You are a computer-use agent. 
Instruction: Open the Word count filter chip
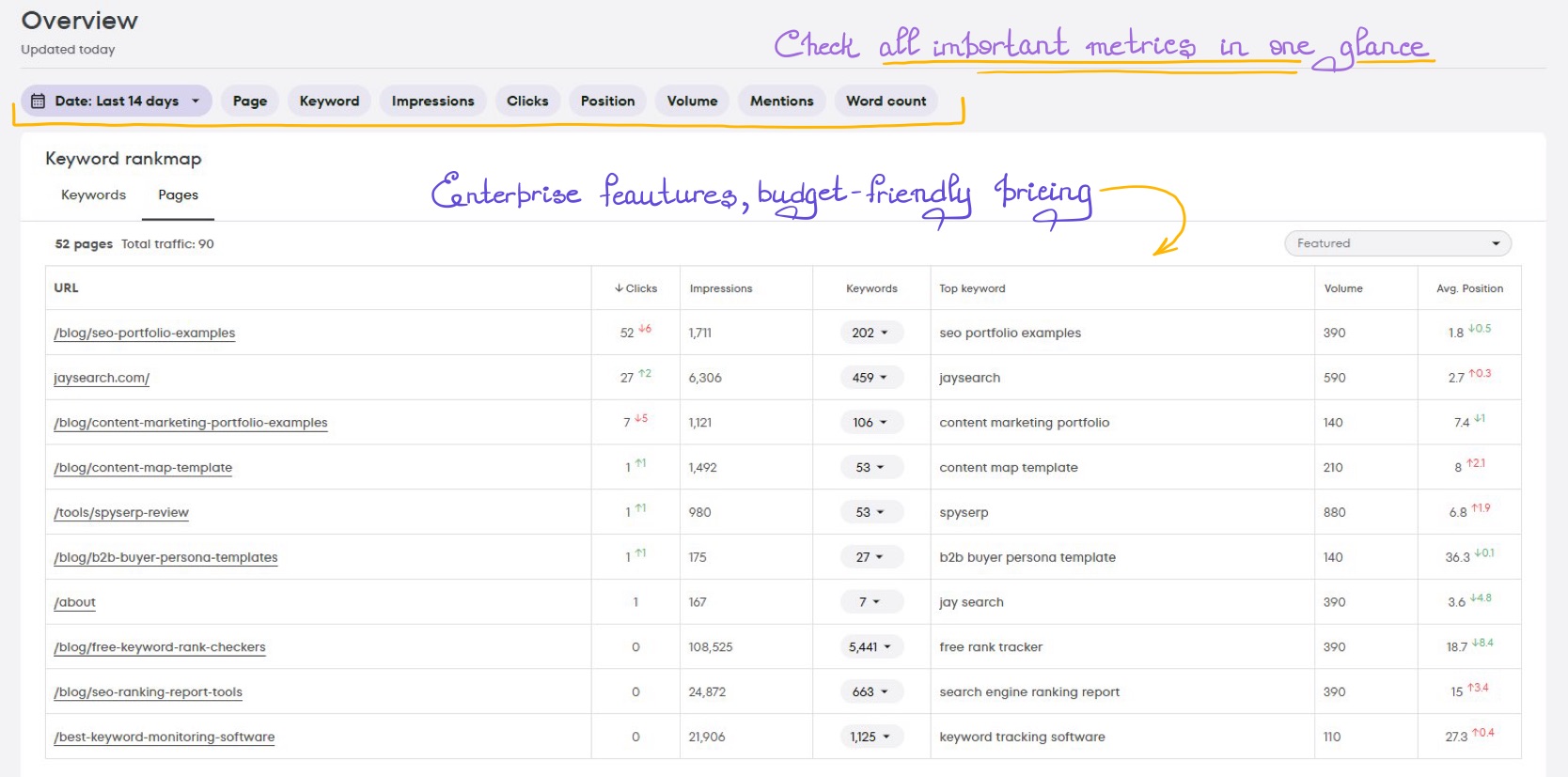(x=886, y=101)
